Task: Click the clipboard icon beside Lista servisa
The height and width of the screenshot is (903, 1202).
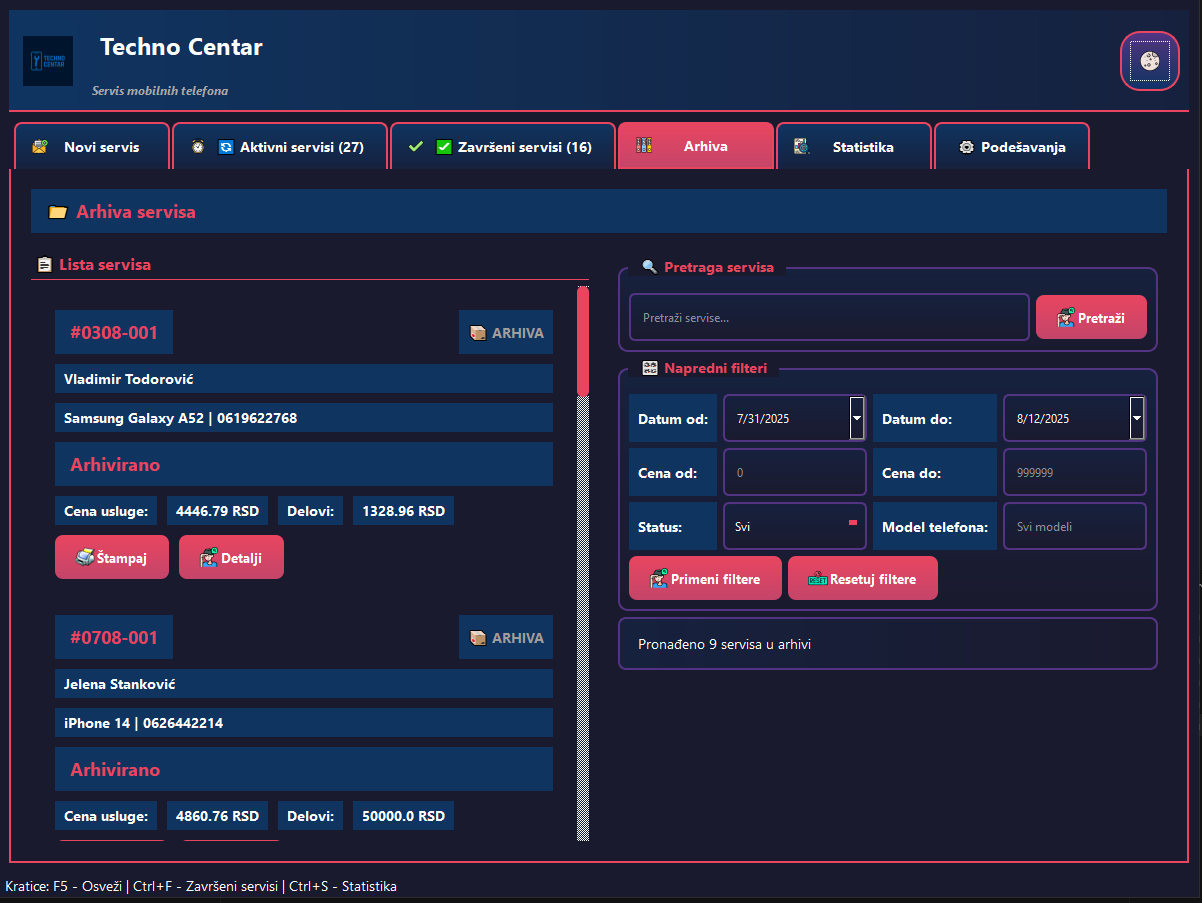Action: tap(44, 265)
